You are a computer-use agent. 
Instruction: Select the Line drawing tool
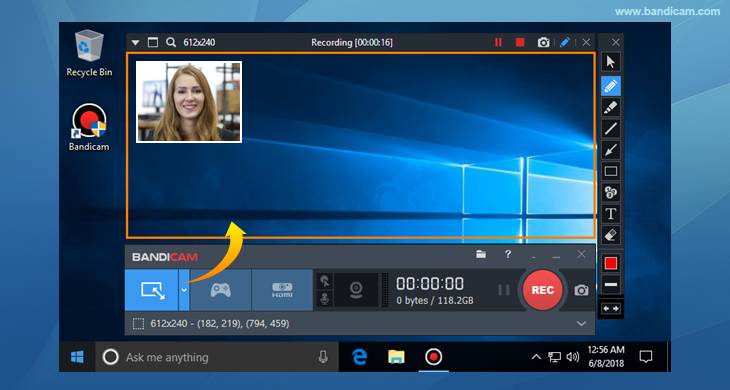coord(610,128)
